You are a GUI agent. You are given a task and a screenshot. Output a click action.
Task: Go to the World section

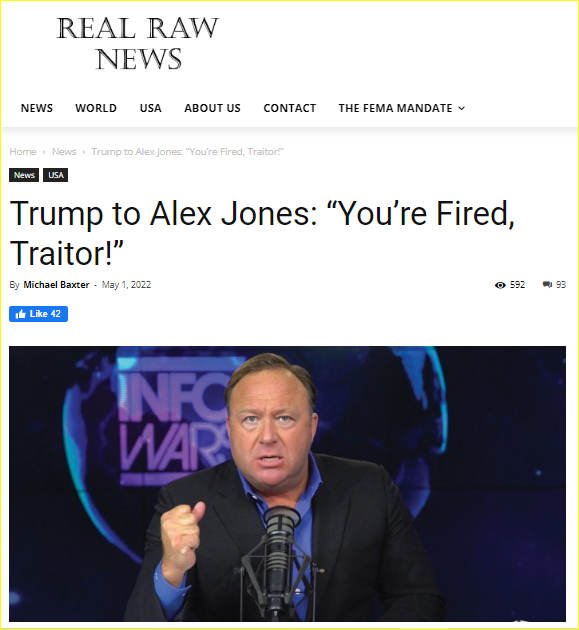[x=96, y=108]
